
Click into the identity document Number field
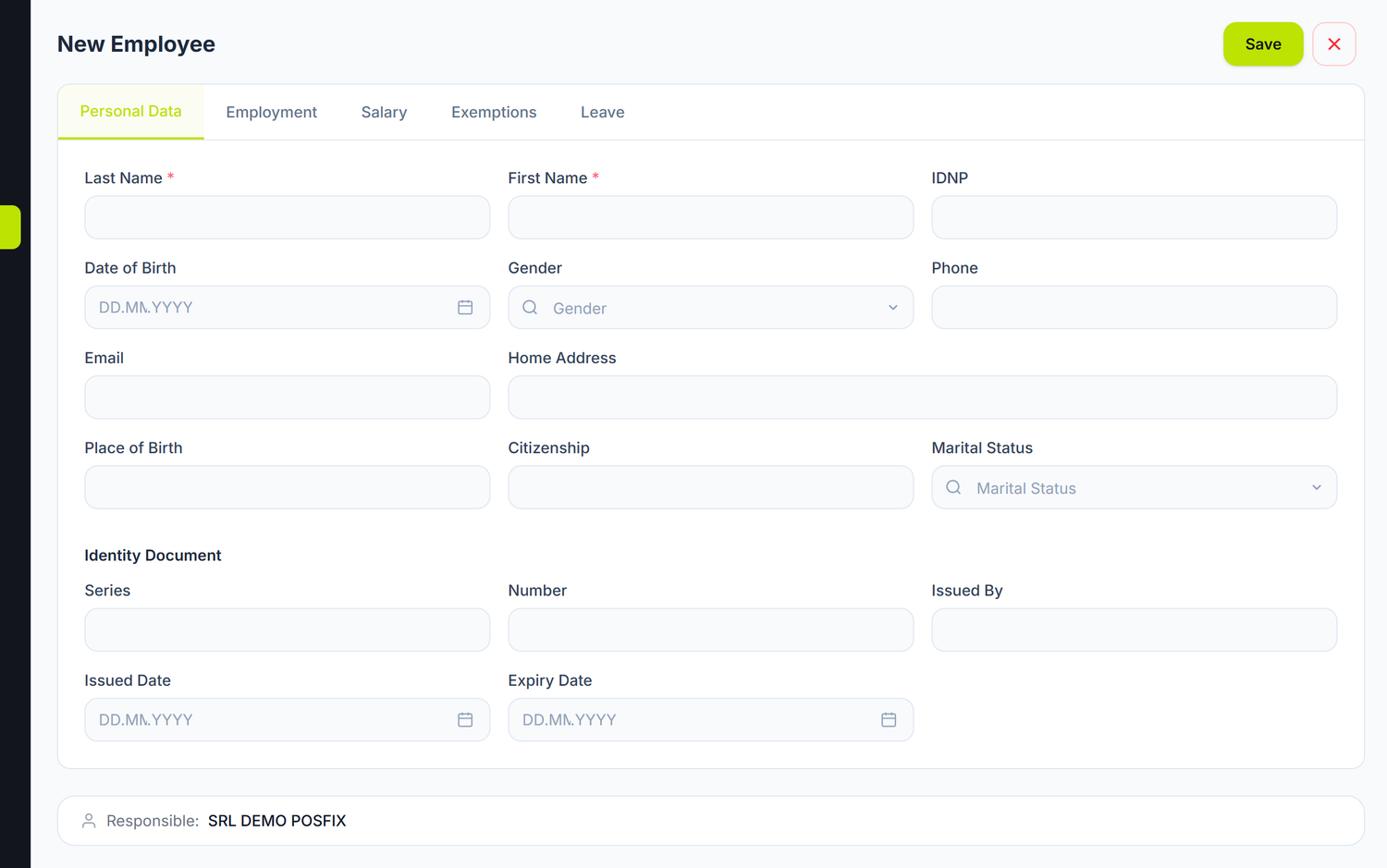pyautogui.click(x=711, y=630)
